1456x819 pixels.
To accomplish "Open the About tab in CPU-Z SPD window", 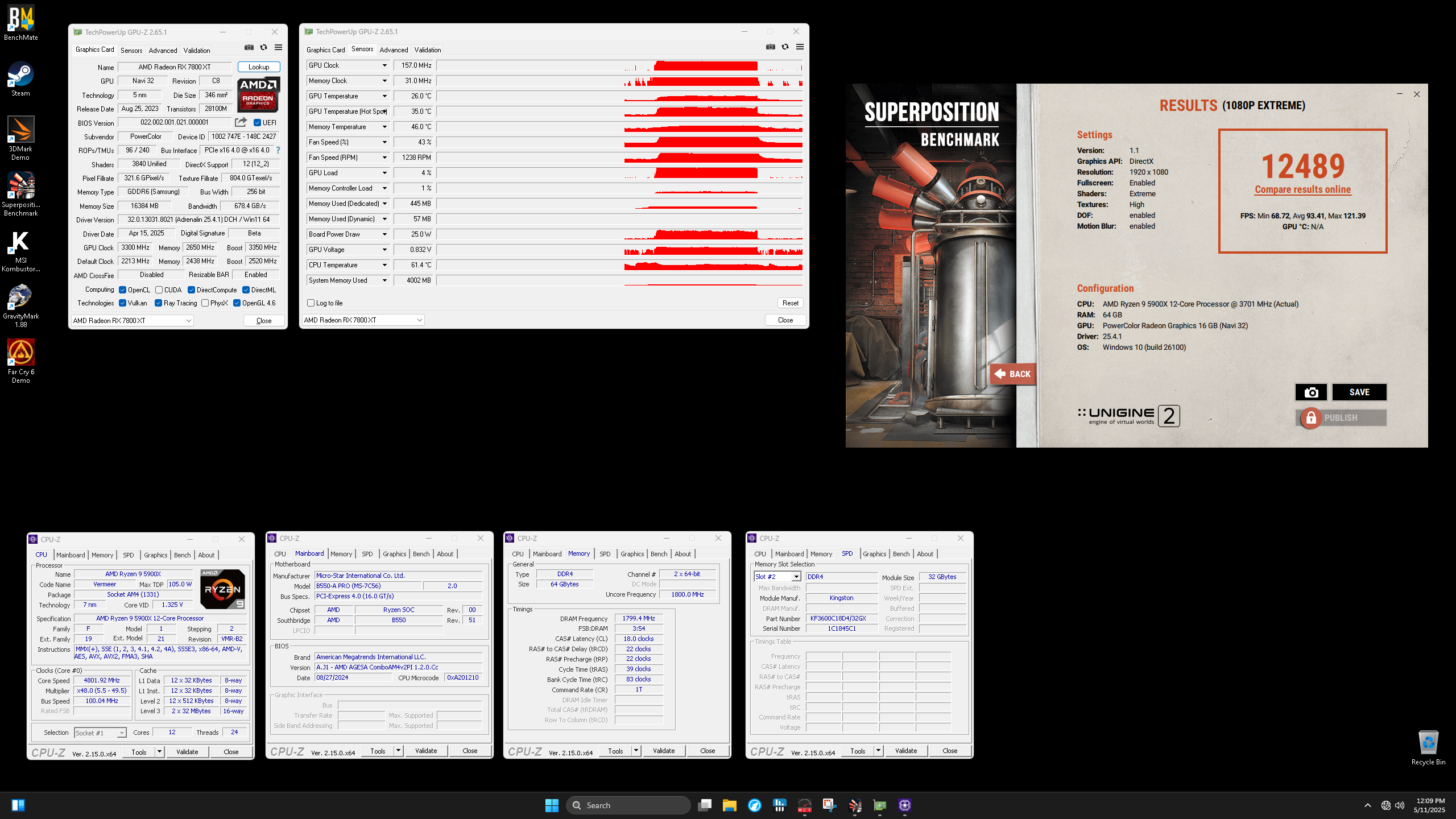I will click(925, 554).
